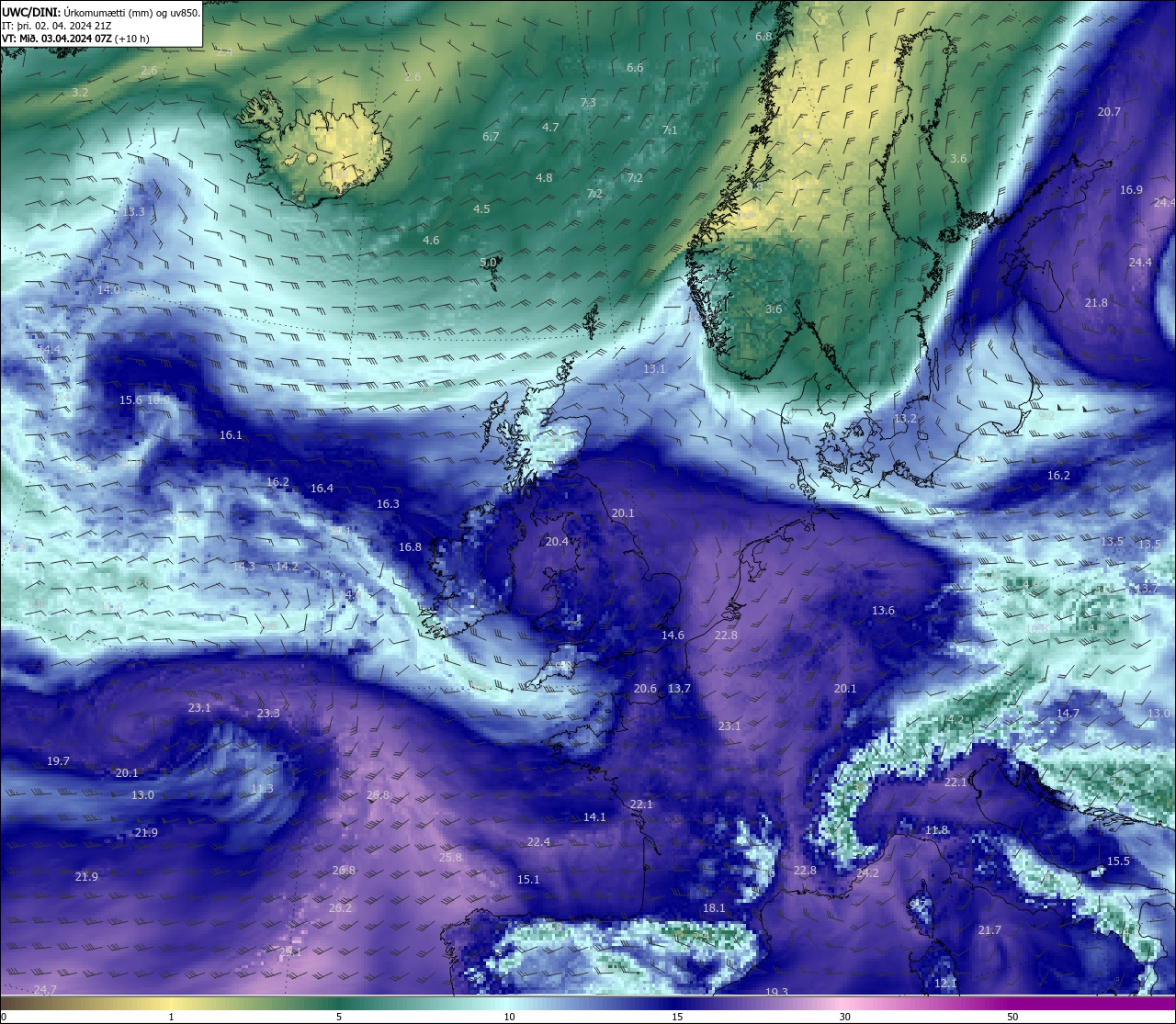Click the 'IT: þri. 02. 04. 2024 21Z' line
The height and width of the screenshot is (1024, 1176).
pyautogui.click(x=57, y=26)
